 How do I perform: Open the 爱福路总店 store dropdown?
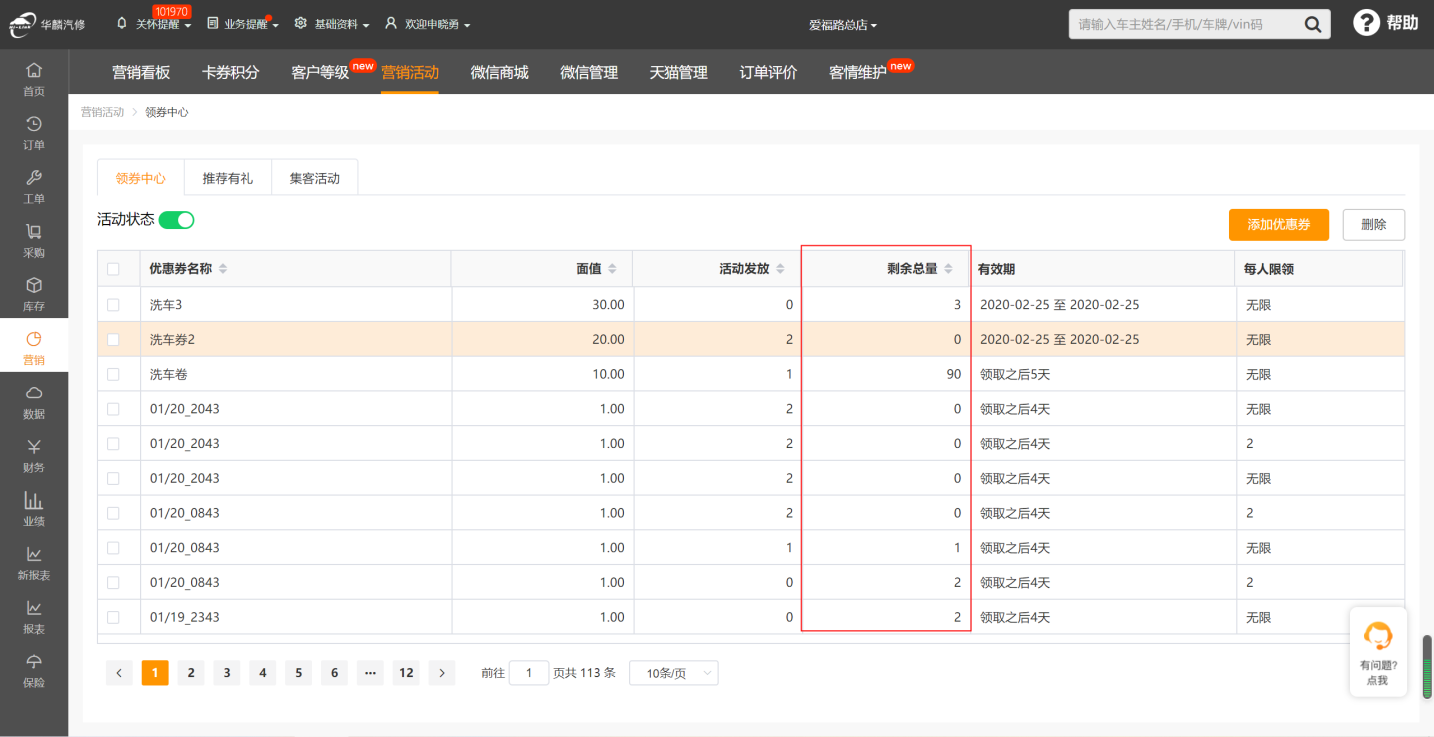(x=843, y=25)
